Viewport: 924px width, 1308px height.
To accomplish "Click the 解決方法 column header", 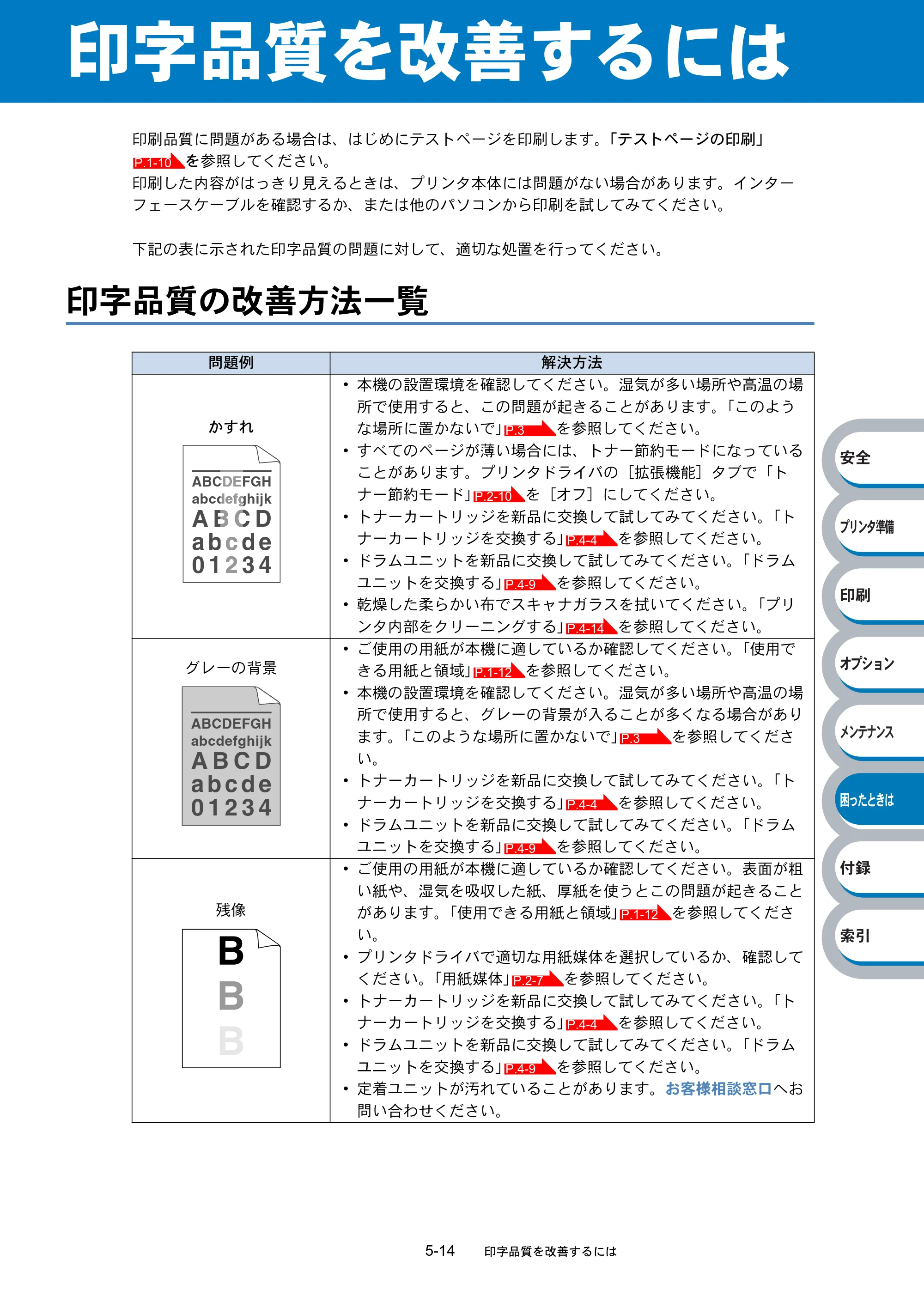I will [572, 363].
